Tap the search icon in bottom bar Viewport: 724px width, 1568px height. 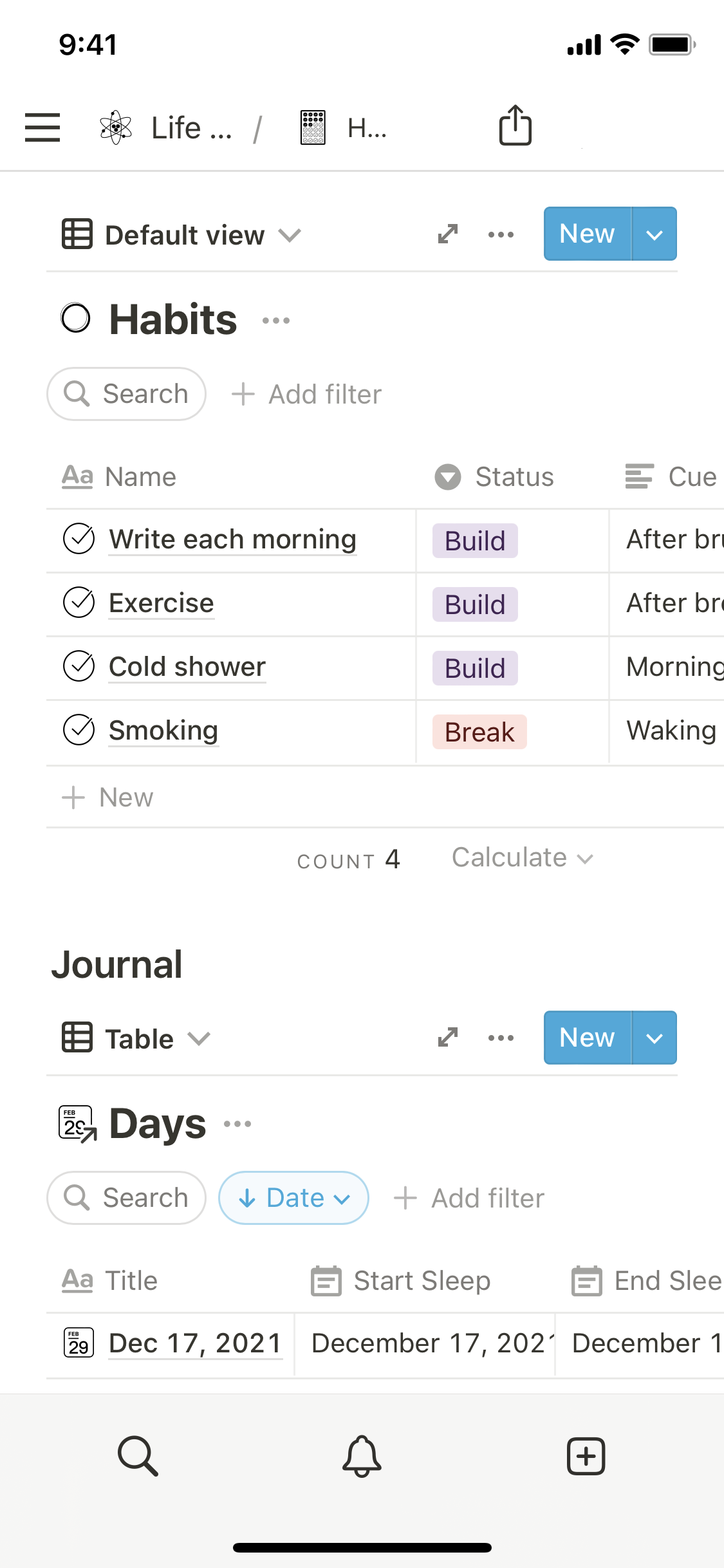(x=138, y=1455)
